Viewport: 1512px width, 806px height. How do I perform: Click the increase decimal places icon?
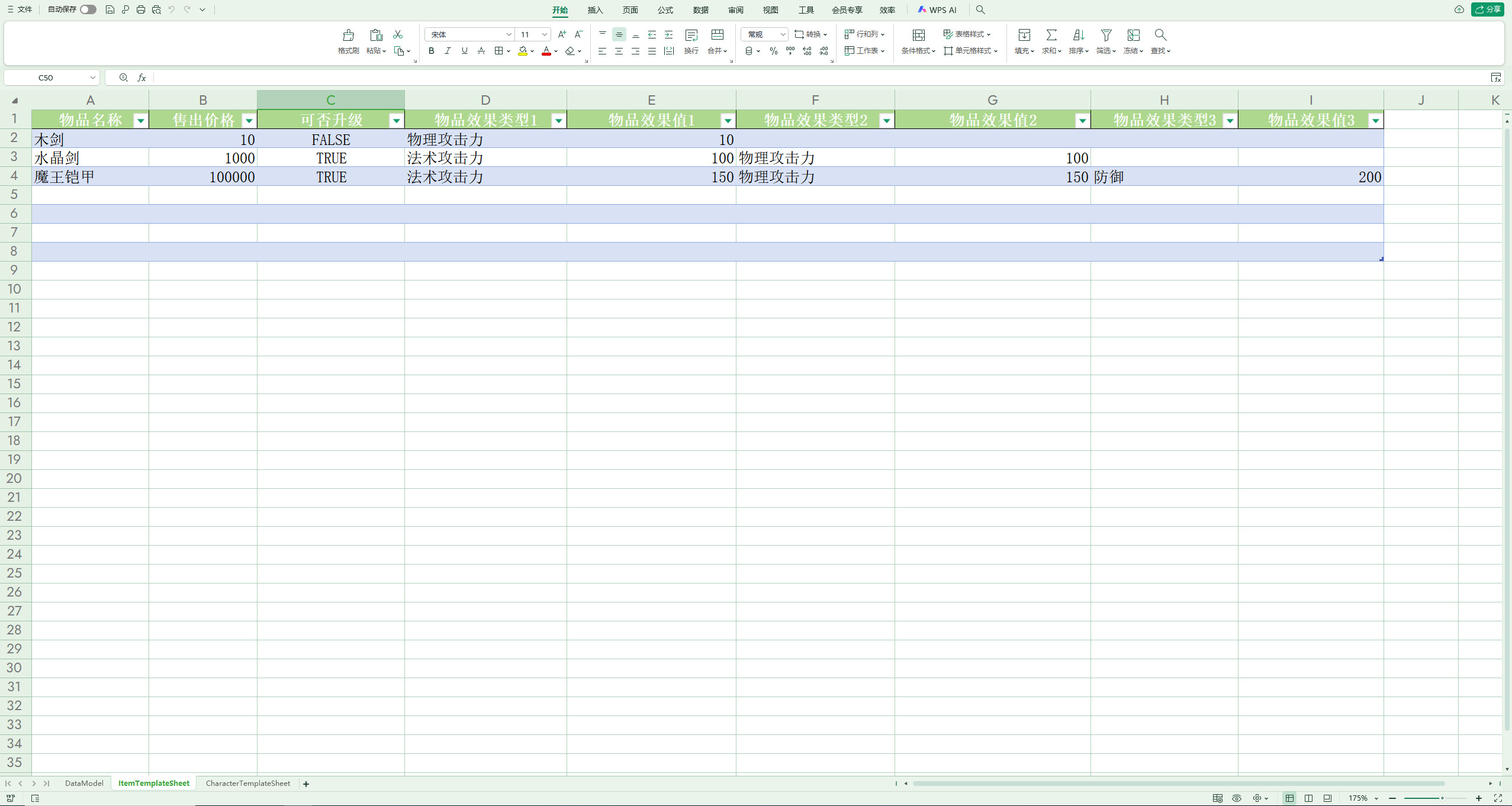tap(806, 51)
